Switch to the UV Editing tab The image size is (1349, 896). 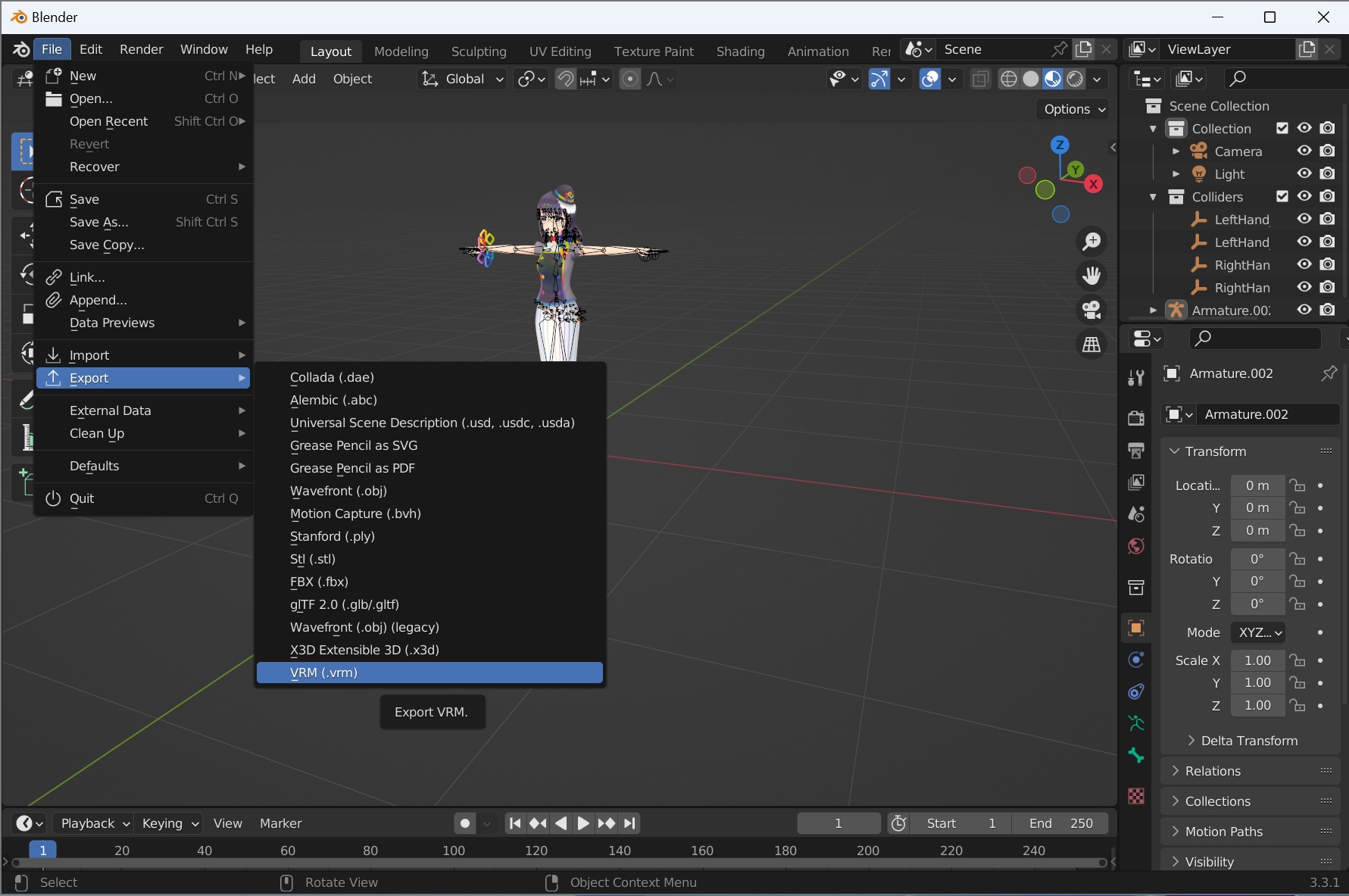(560, 52)
